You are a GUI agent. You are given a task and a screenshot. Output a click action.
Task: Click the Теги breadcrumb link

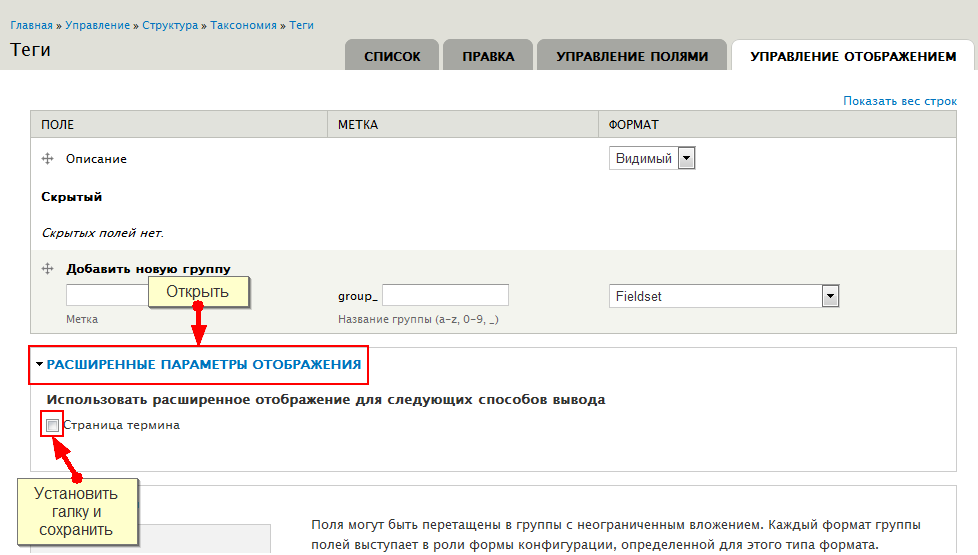pyautogui.click(x=301, y=25)
